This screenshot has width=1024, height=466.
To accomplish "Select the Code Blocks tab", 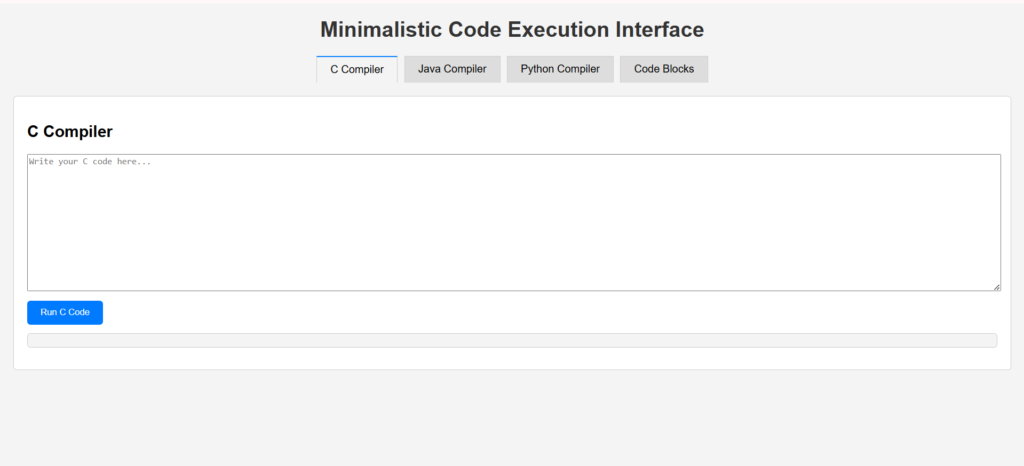I will tap(664, 69).
